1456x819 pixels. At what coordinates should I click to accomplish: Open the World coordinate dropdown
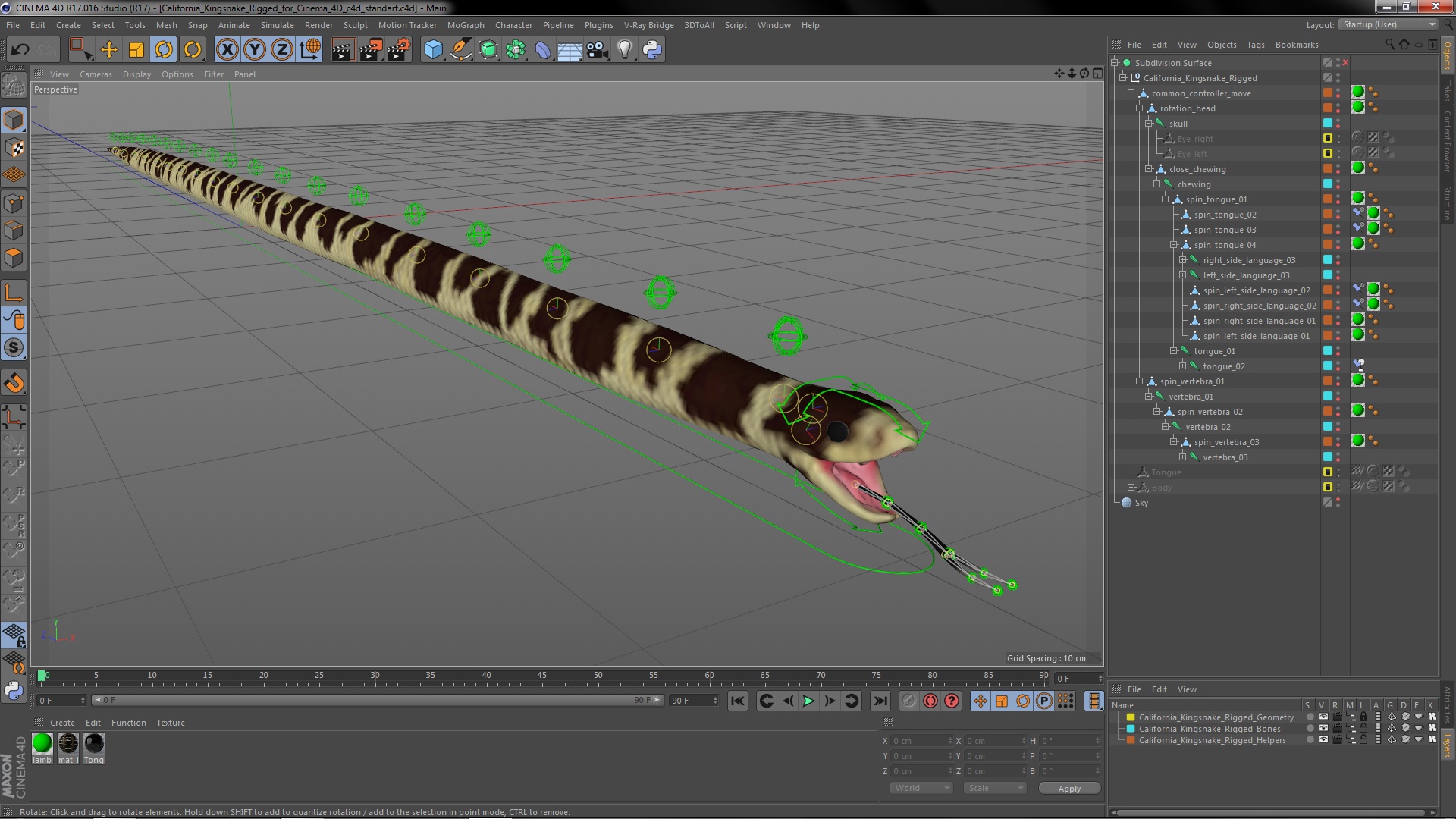[x=921, y=789]
